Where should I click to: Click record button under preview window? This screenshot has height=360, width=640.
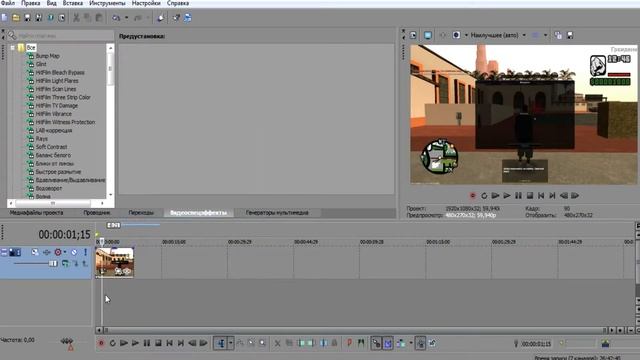tap(473, 196)
